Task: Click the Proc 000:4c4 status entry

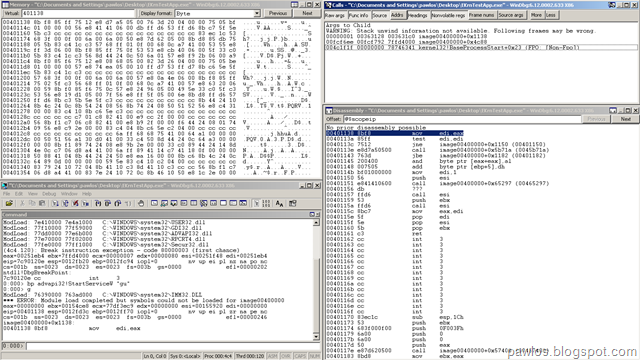Action: (218, 356)
